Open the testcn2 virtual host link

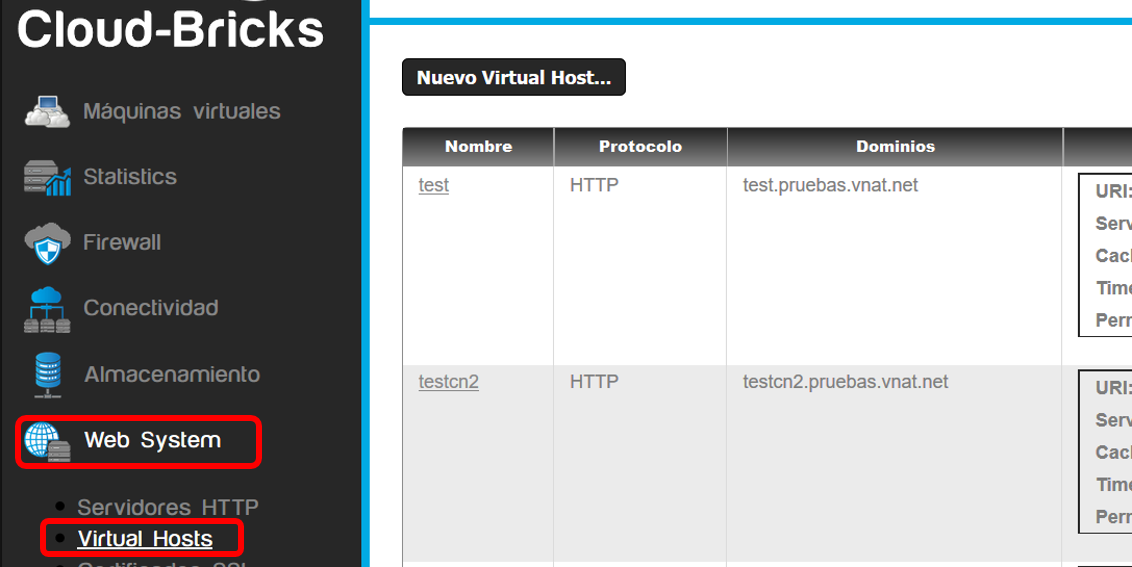click(448, 381)
